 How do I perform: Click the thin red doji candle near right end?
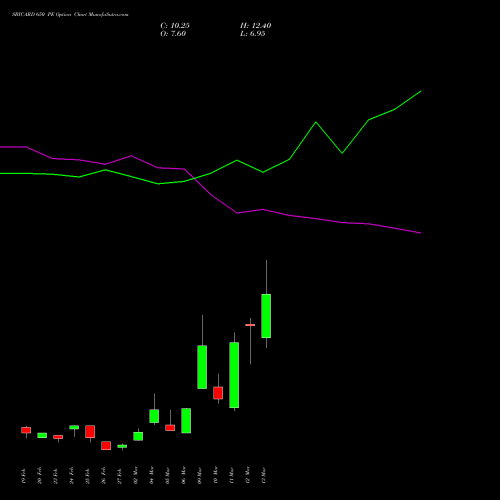coord(250,325)
